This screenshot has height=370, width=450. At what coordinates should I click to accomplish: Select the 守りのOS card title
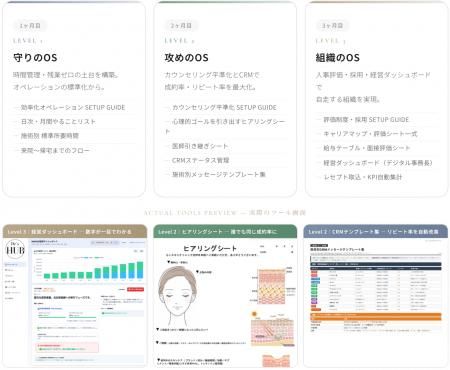coord(35,58)
